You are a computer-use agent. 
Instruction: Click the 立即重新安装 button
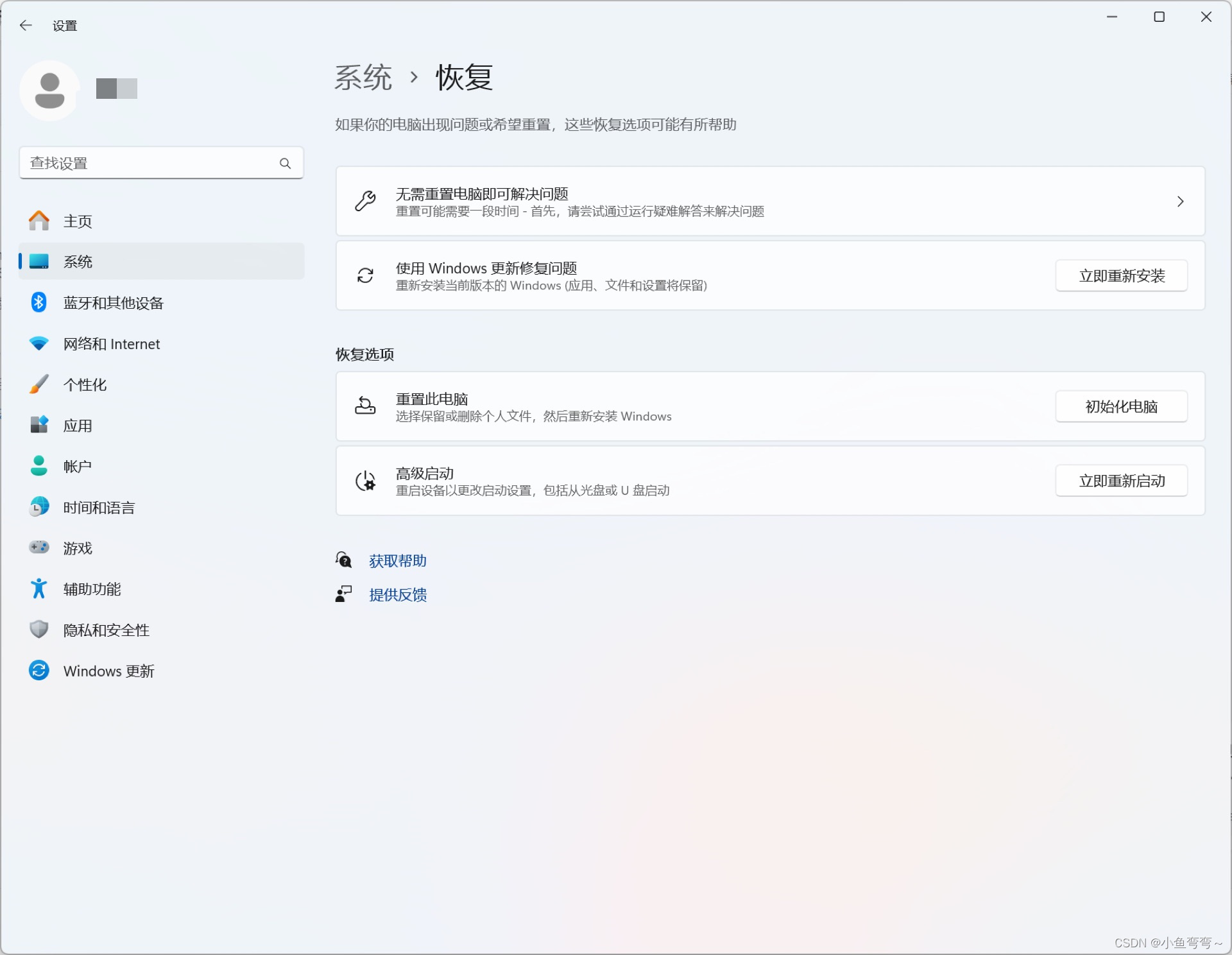(1122, 276)
